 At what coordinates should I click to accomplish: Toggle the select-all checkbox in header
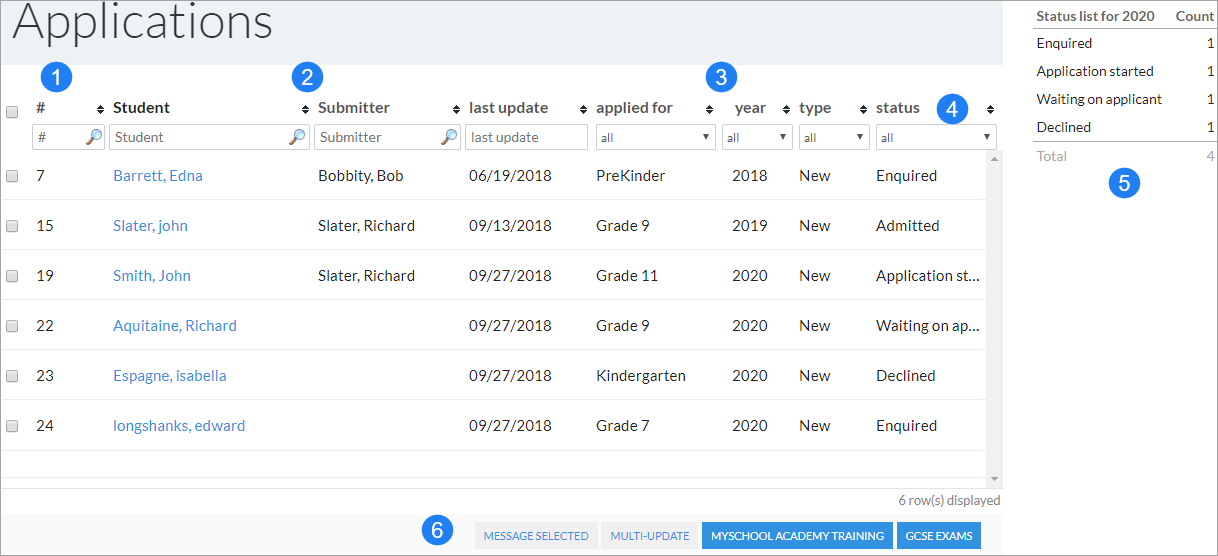[x=12, y=112]
